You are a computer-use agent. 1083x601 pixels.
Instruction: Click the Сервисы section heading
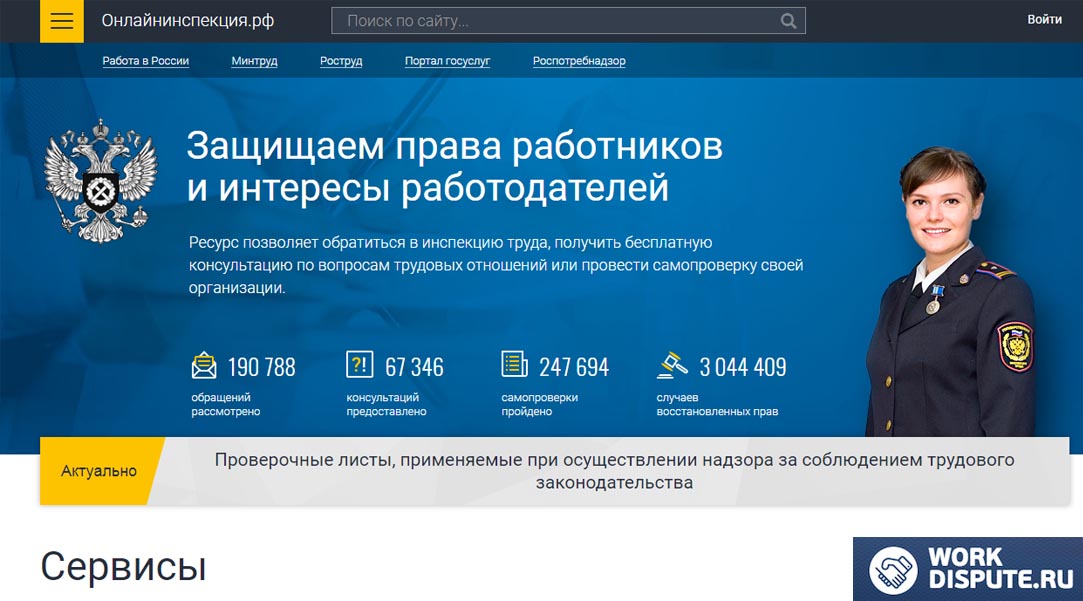coord(124,566)
